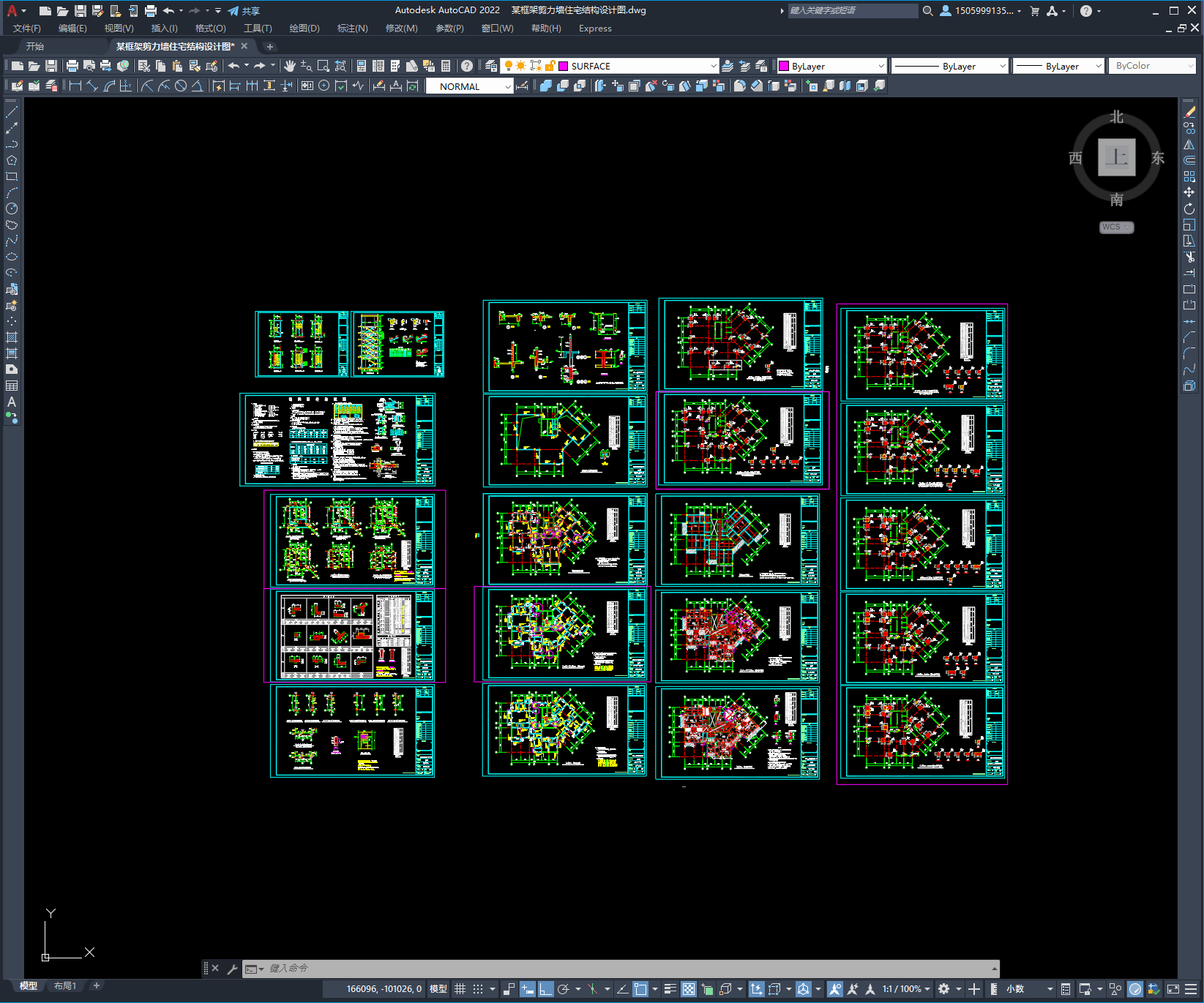Image resolution: width=1204 pixels, height=1003 pixels.
Task: Select the Multiline Text A tool
Action: 12,402
